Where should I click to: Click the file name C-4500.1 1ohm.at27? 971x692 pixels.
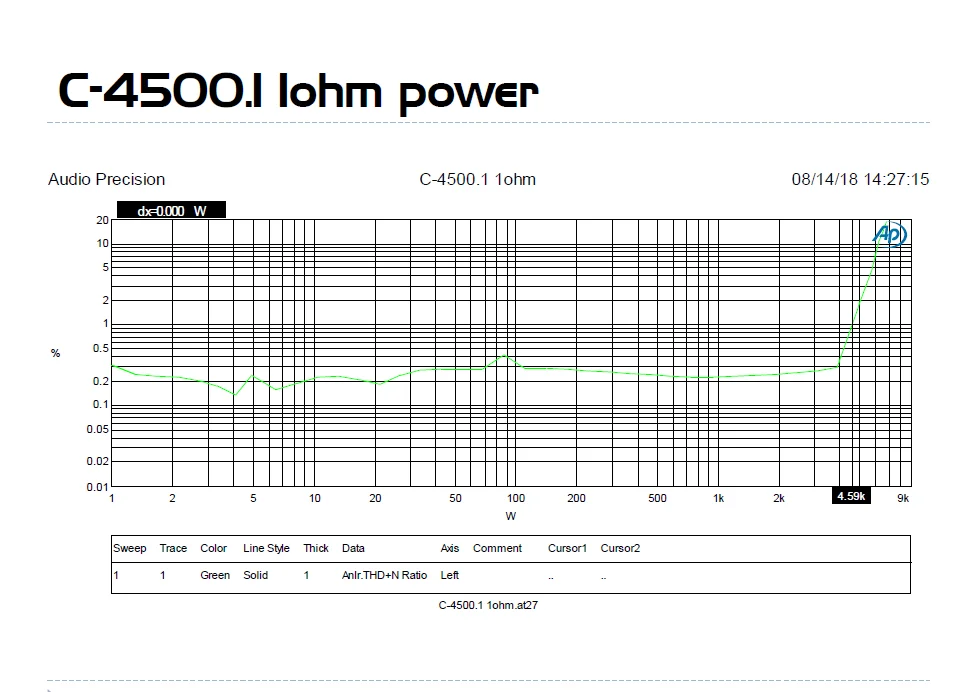[488, 605]
